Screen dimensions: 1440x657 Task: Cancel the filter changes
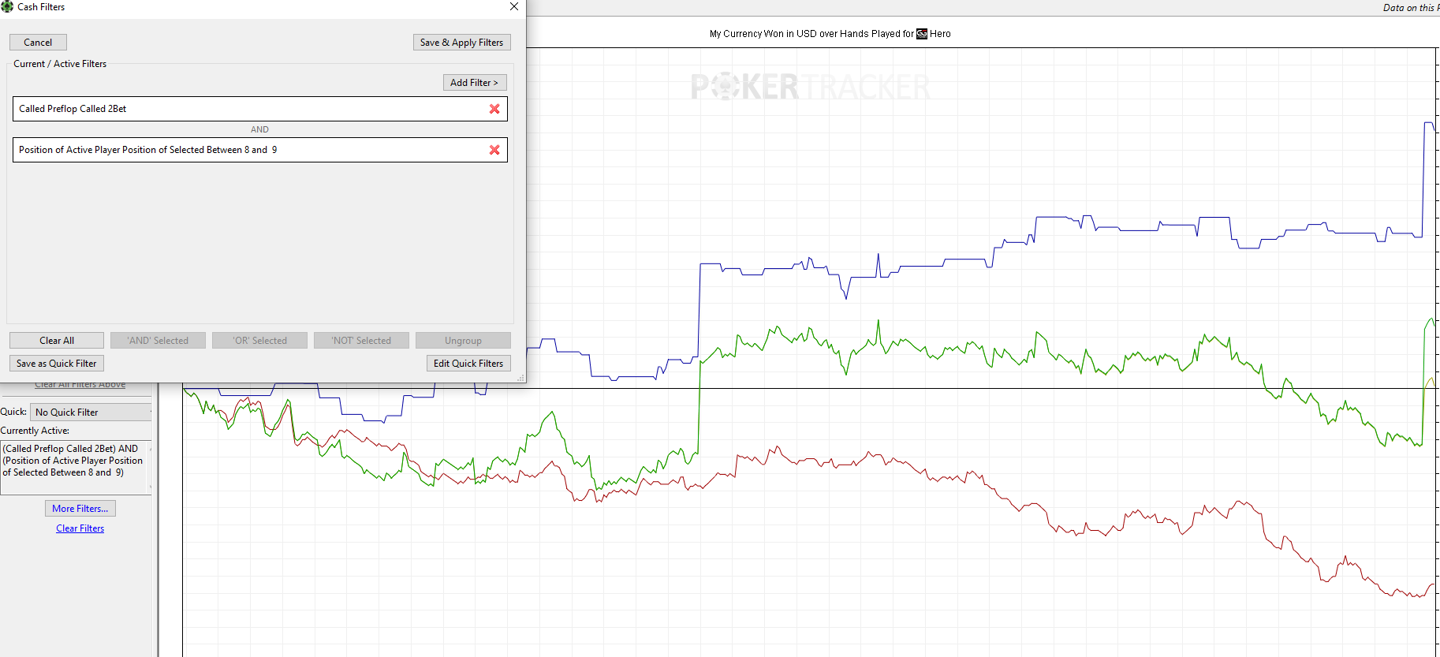38,42
